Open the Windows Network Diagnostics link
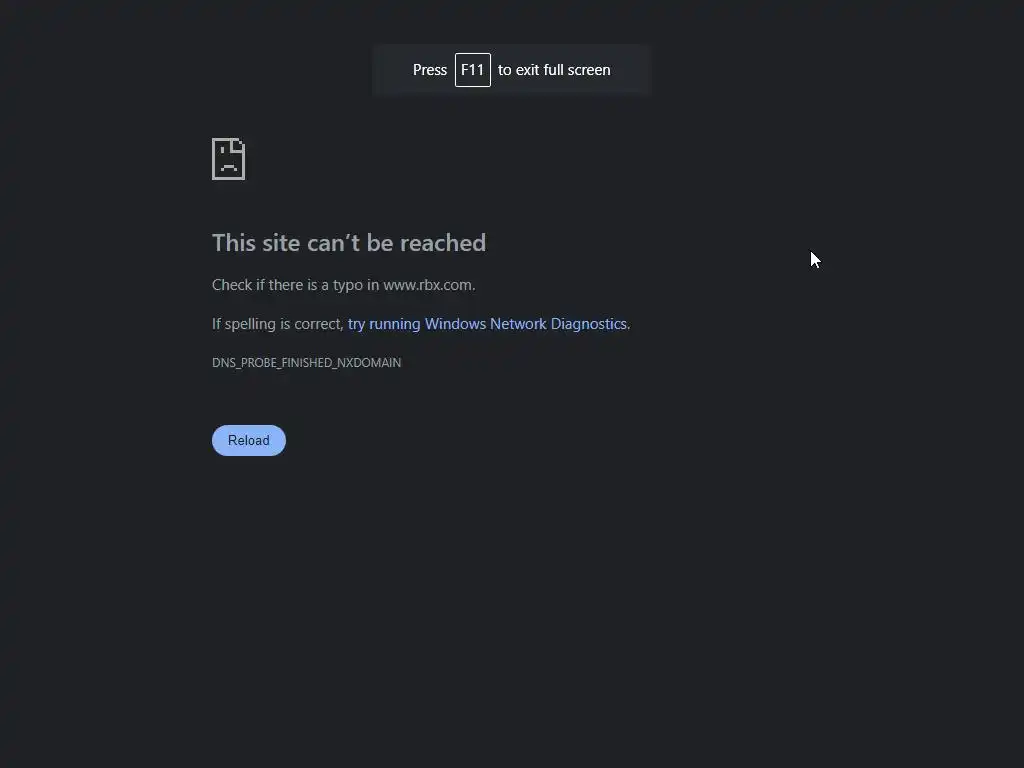This screenshot has height=768, width=1024. point(487,324)
